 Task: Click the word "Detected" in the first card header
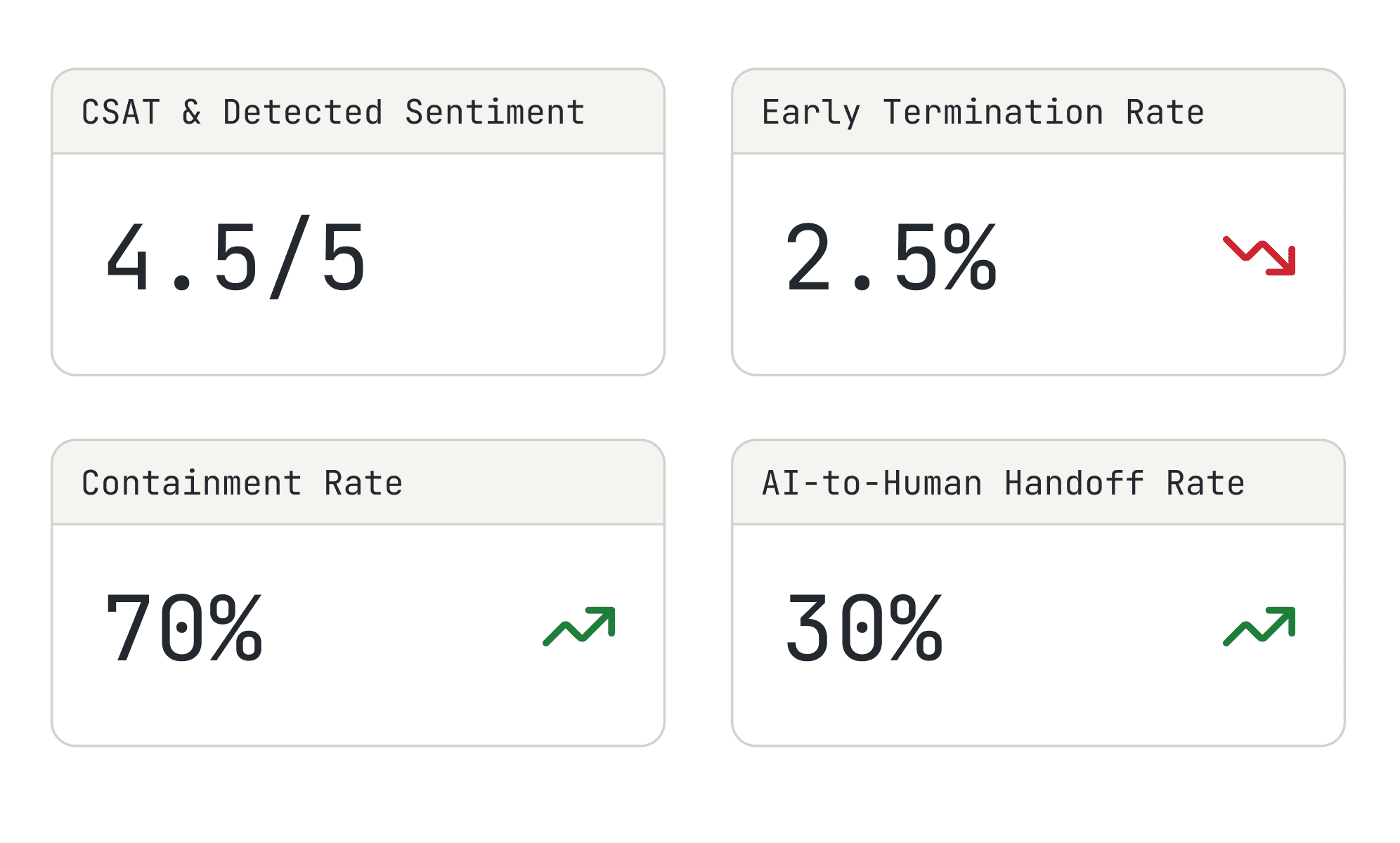click(303, 112)
